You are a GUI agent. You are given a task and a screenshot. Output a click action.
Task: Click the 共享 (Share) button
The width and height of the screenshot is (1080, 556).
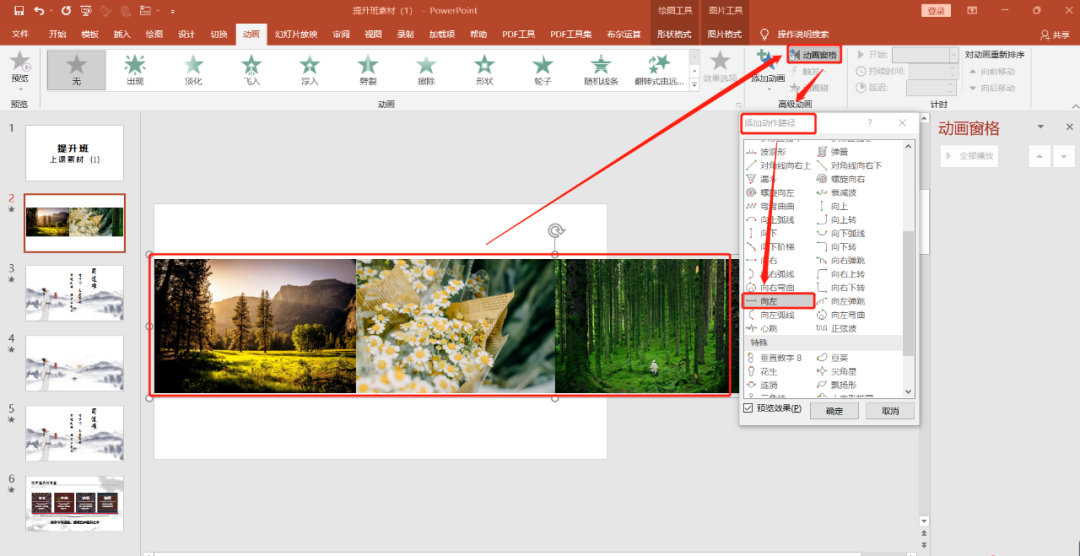(x=1055, y=34)
